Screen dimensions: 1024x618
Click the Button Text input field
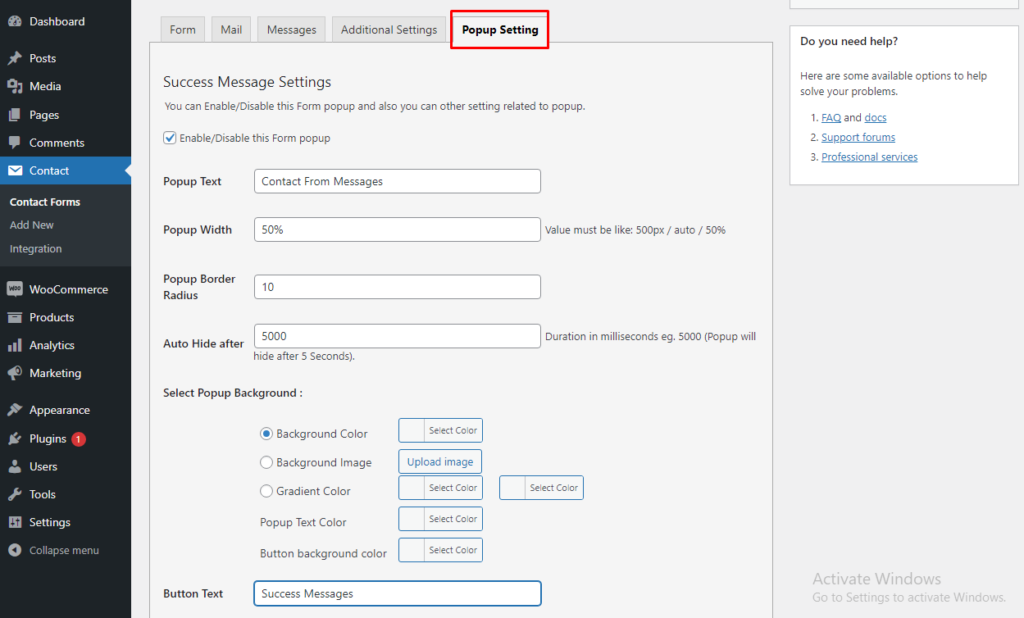pos(397,593)
